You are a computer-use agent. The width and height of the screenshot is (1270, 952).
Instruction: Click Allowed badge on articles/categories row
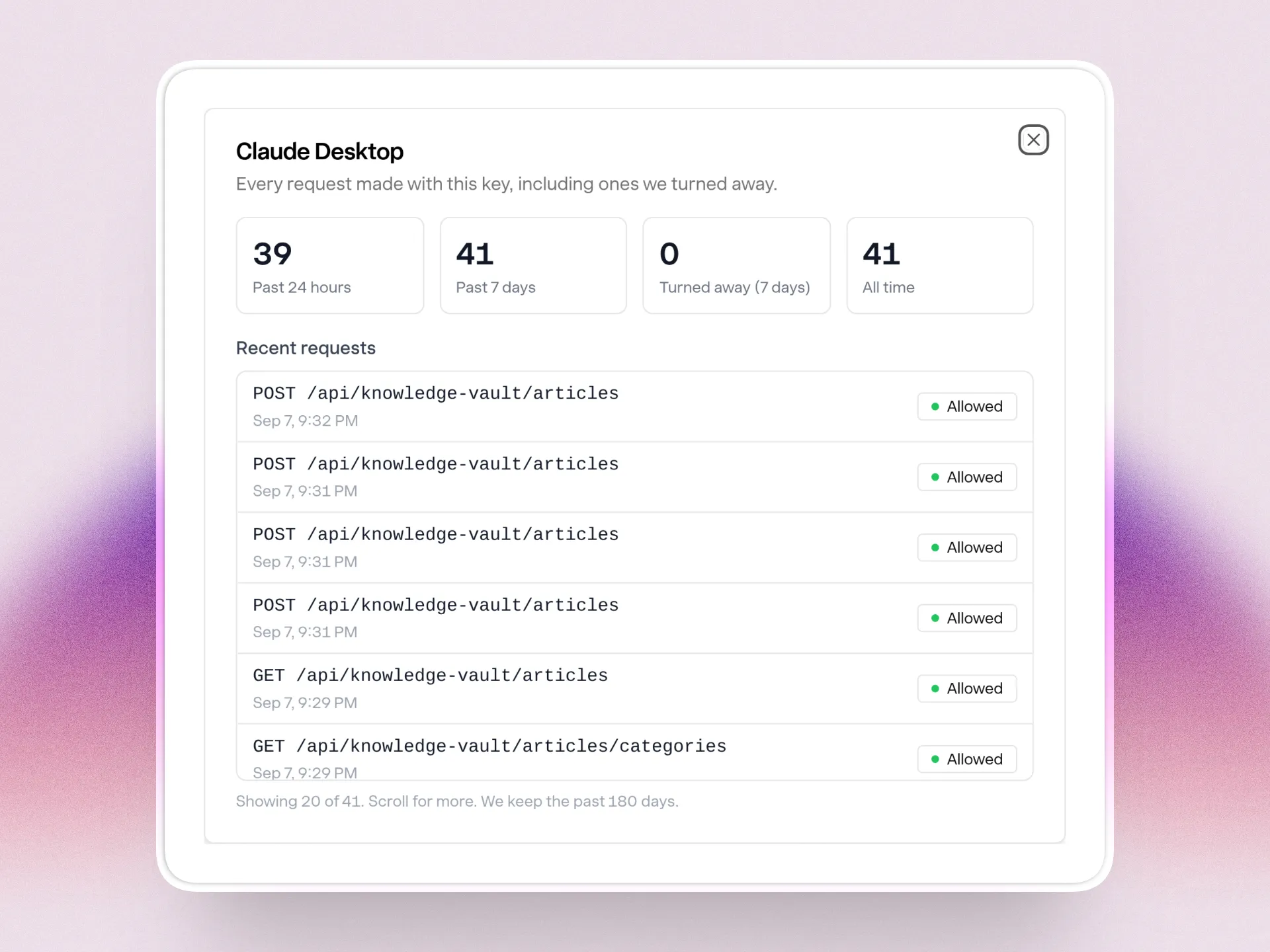click(967, 759)
